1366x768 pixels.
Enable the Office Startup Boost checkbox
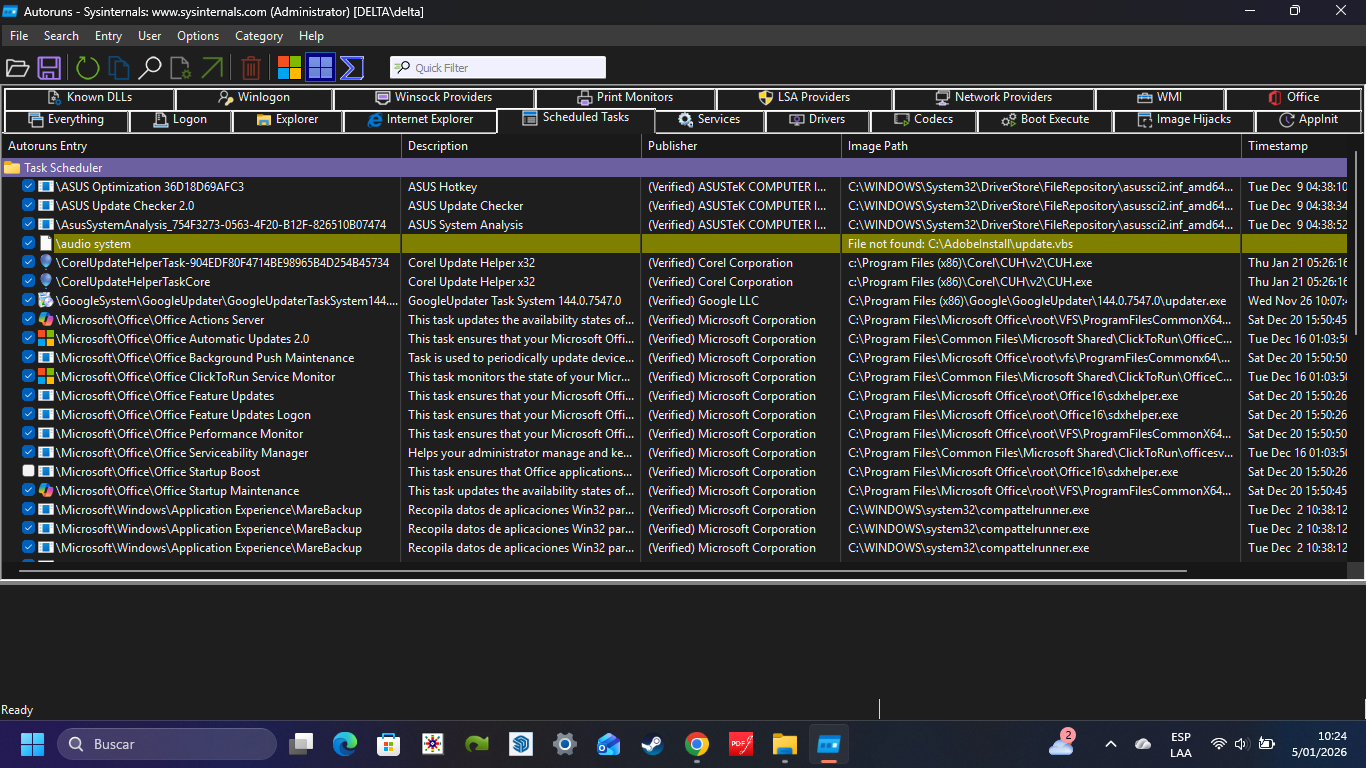coord(28,472)
